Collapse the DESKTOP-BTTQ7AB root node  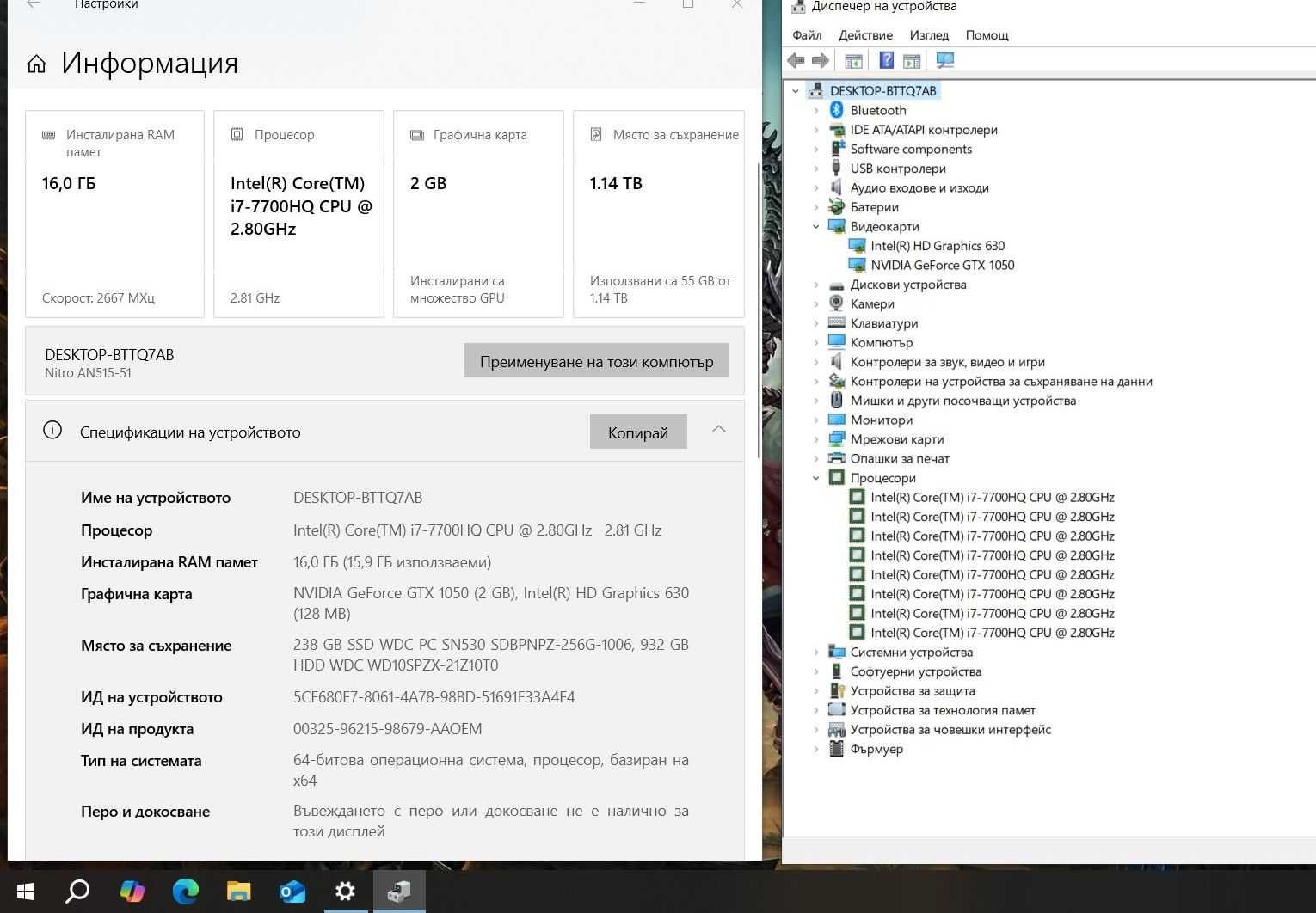click(796, 91)
